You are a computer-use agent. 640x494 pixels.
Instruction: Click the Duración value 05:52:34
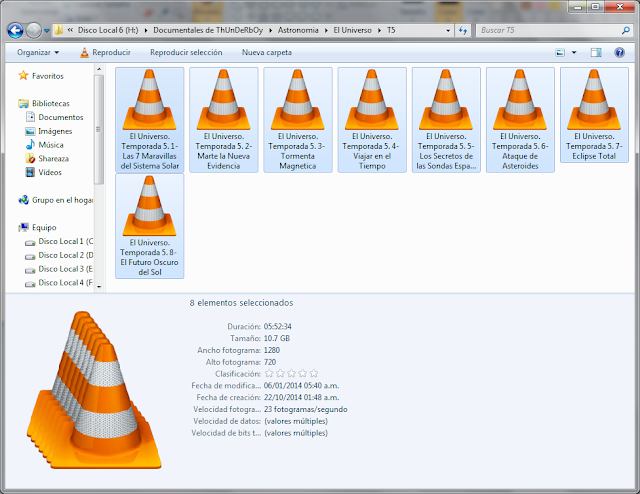pyautogui.click(x=278, y=326)
